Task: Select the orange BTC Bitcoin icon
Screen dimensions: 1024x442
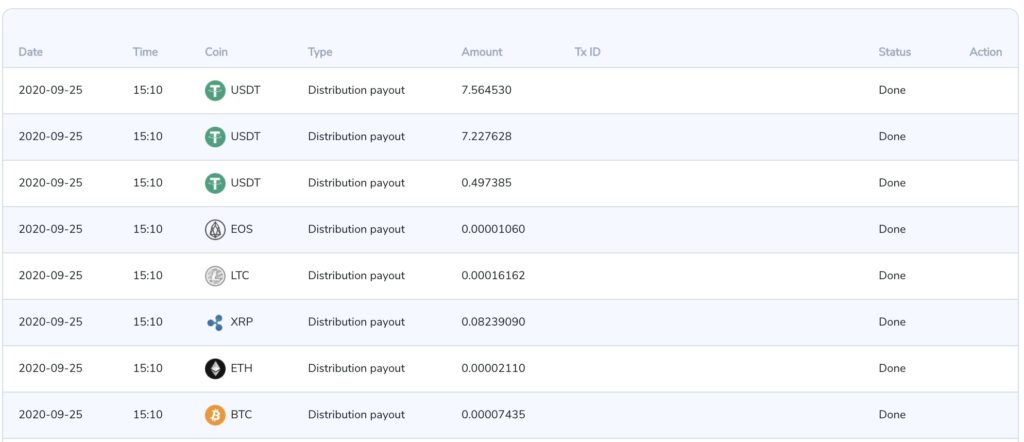Action: (x=215, y=415)
